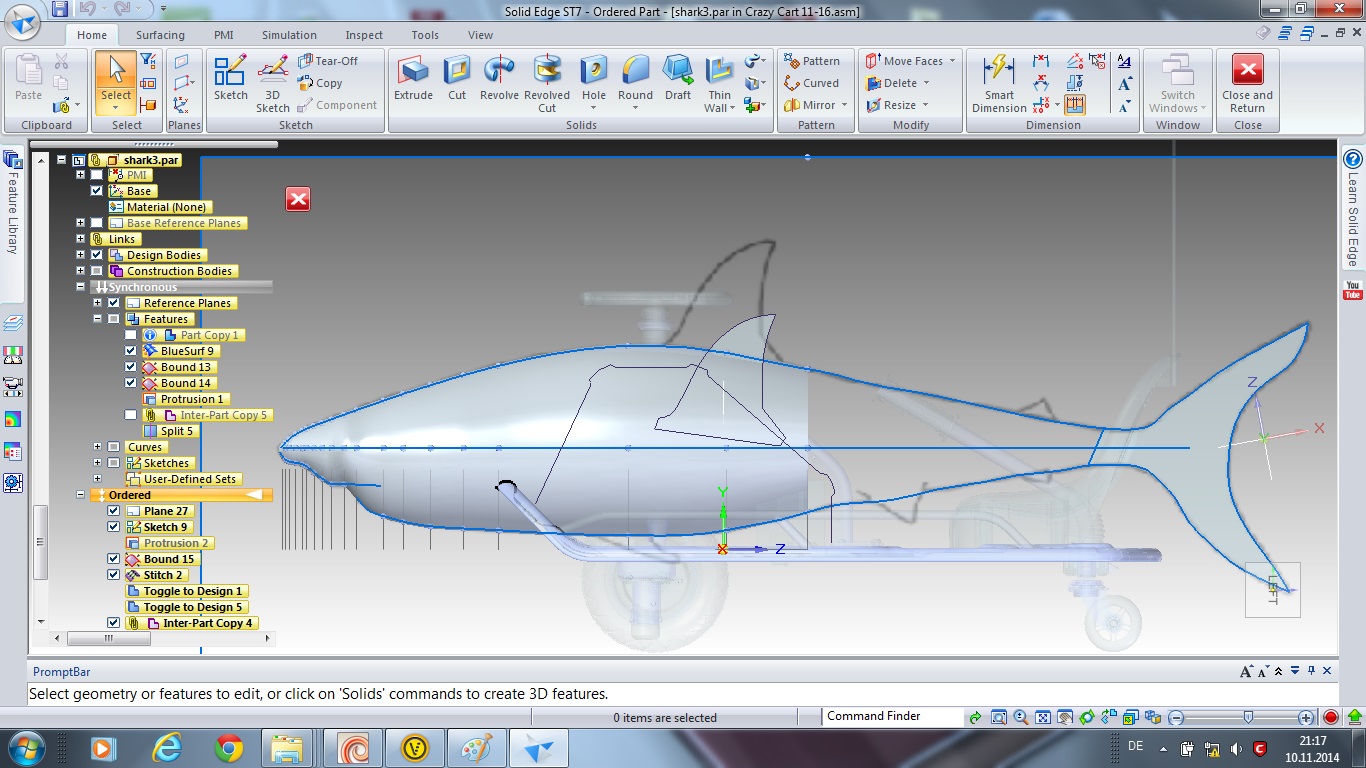Select the Round tool
The height and width of the screenshot is (768, 1366).
tap(635, 72)
